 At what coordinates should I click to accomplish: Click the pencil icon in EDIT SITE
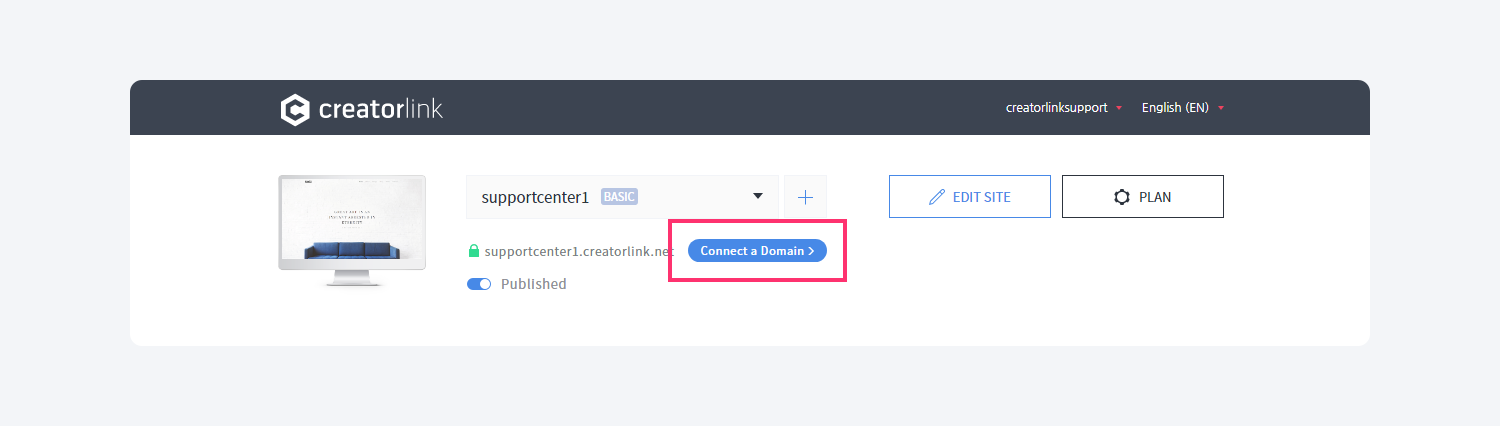(x=937, y=197)
